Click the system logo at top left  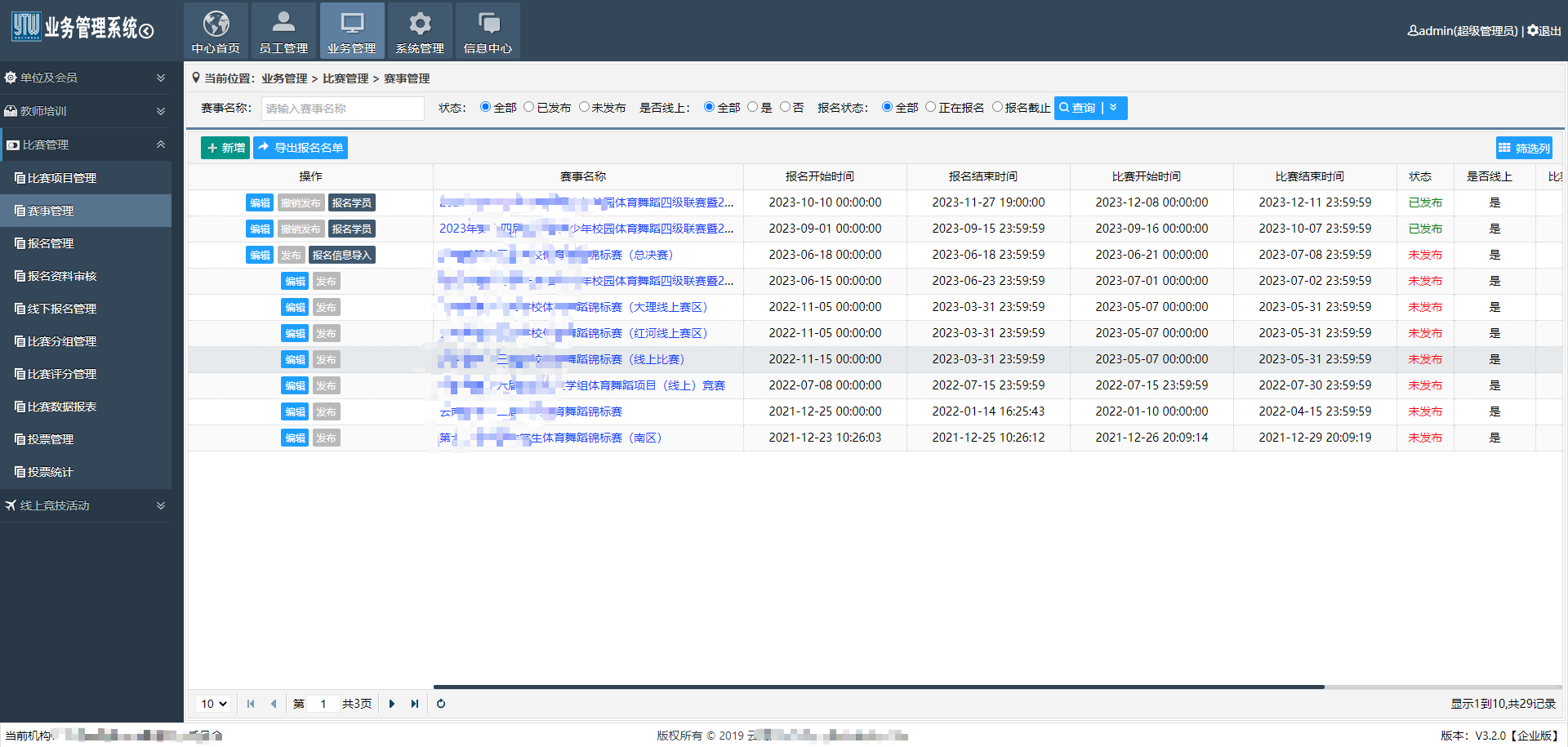click(26, 26)
